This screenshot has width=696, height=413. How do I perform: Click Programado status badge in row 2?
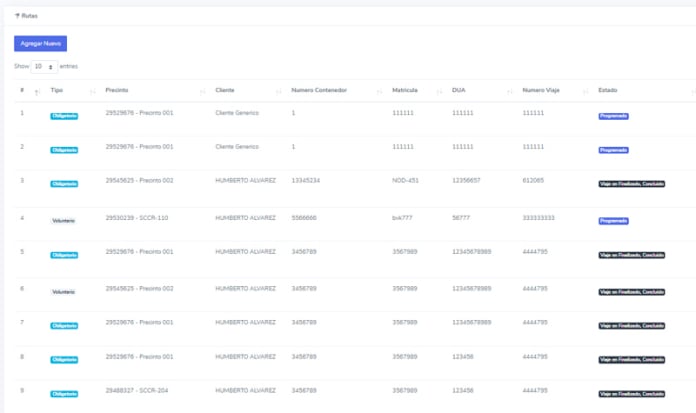(x=613, y=150)
